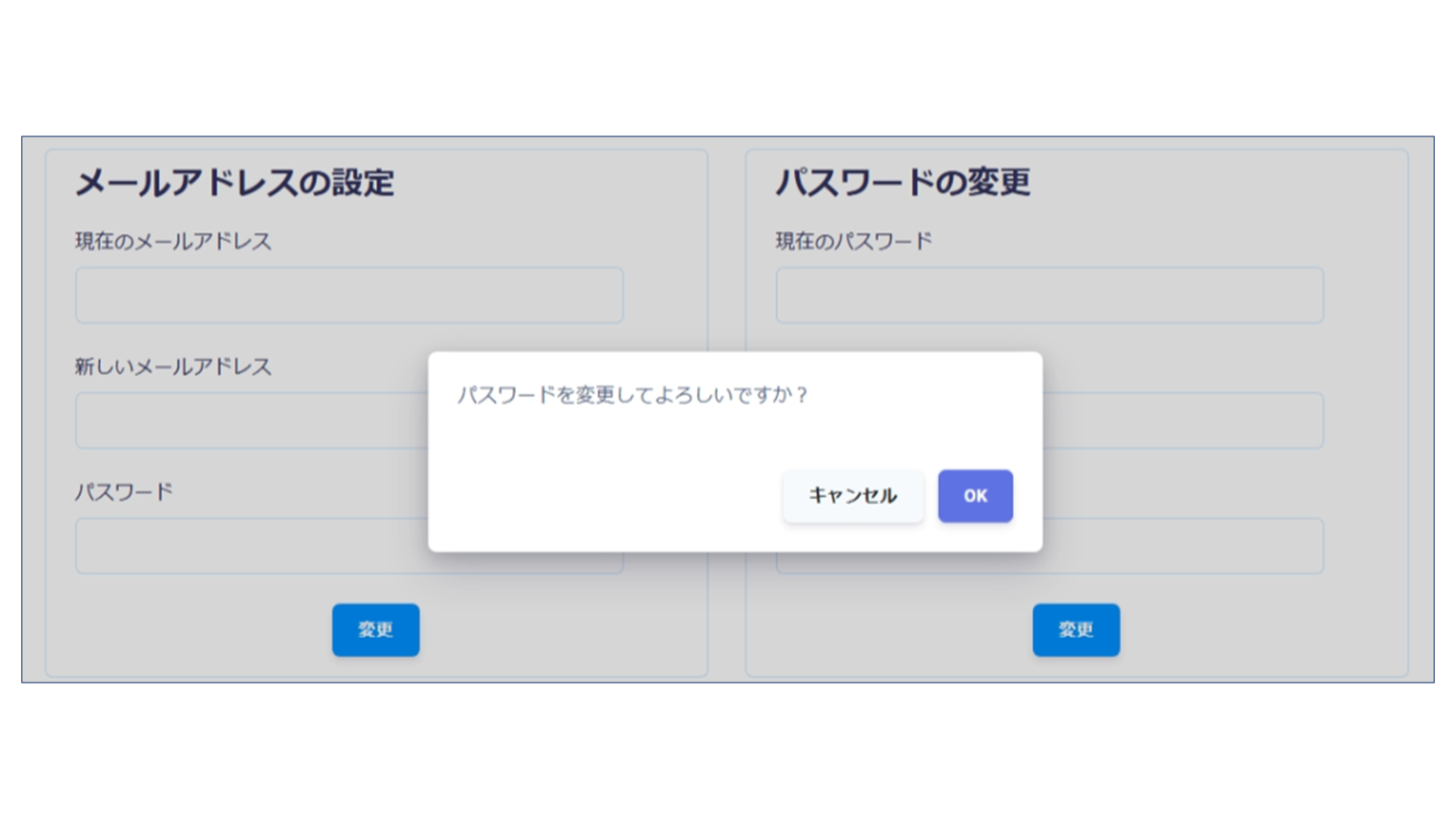Cancel the password change dialog
1456x819 pixels.
point(852,496)
